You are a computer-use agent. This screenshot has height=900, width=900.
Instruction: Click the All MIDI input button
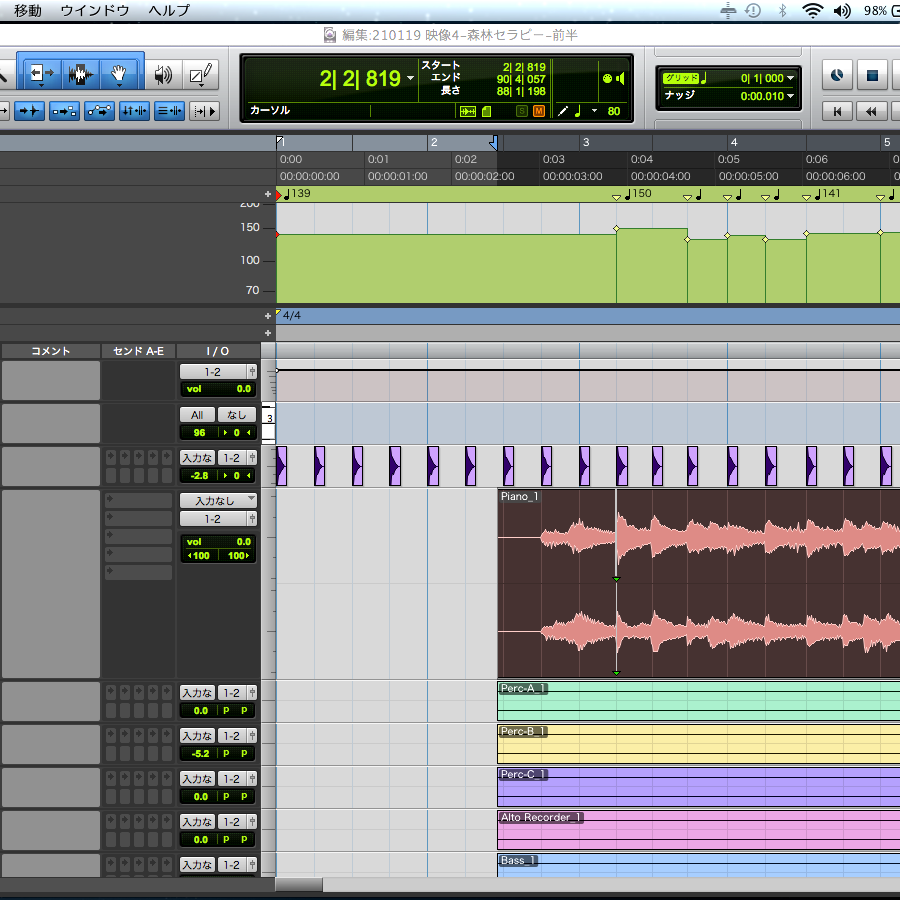[197, 414]
